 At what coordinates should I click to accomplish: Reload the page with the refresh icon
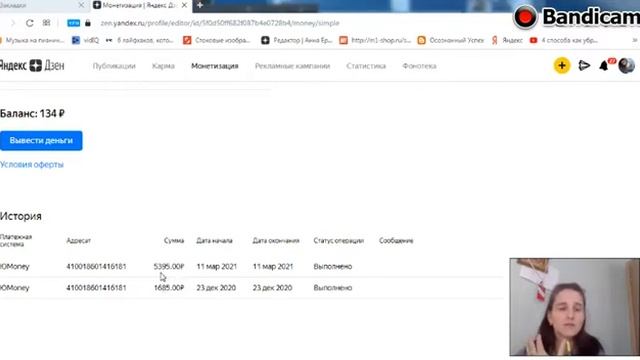tap(29, 23)
